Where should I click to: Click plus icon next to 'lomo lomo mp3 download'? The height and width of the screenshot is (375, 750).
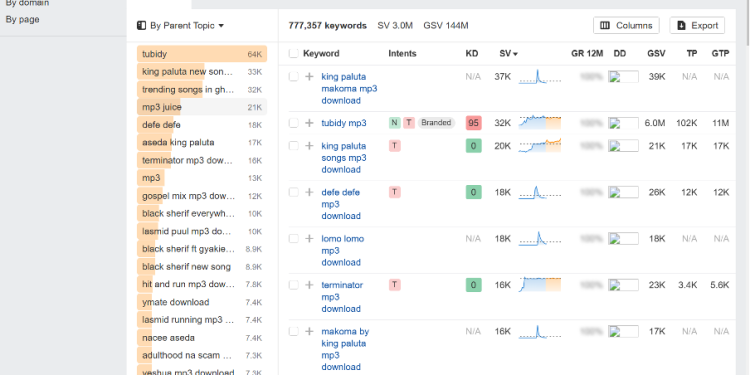coord(309,239)
